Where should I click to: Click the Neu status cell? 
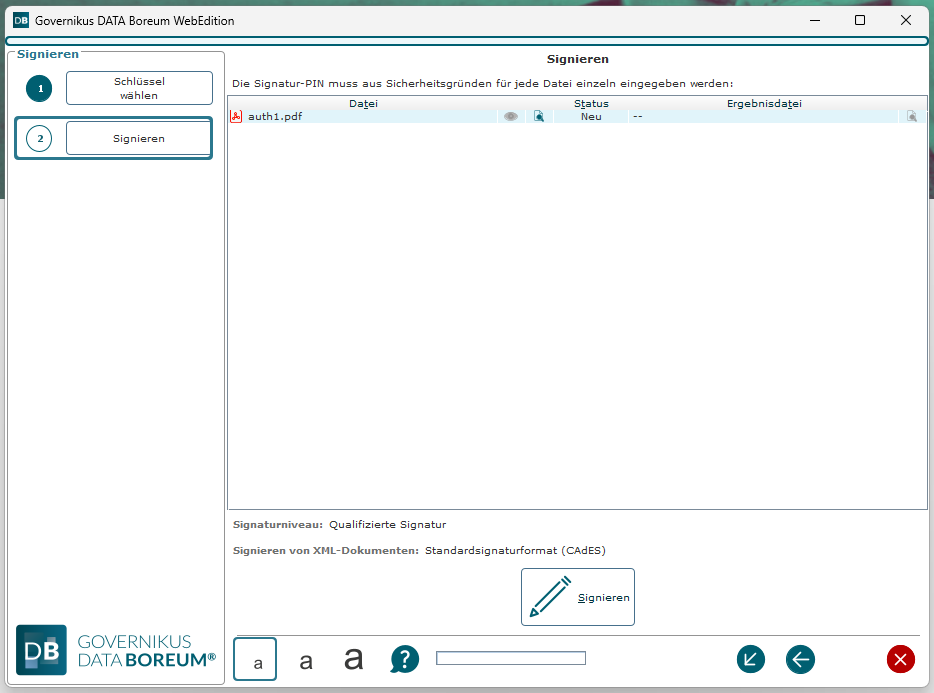coord(591,117)
